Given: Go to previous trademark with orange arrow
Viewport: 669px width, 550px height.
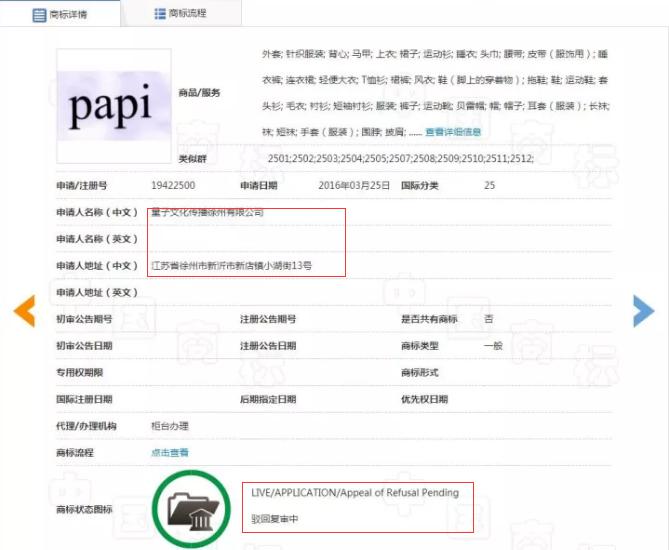Looking at the screenshot, I should click(23, 311).
